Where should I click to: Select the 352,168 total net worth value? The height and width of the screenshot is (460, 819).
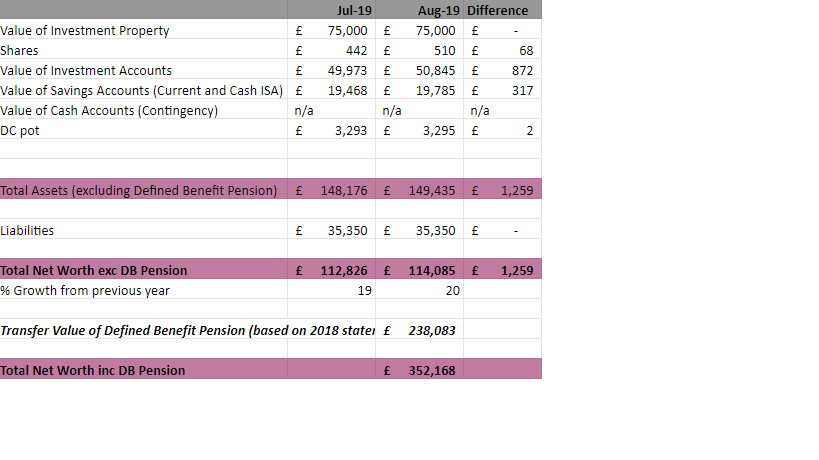click(431, 370)
